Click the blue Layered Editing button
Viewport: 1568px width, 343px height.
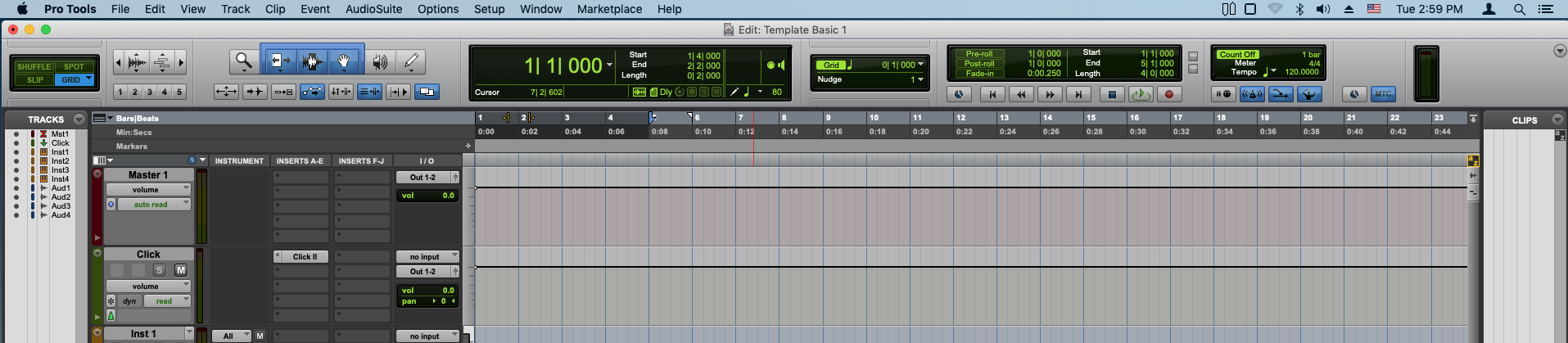(427, 92)
